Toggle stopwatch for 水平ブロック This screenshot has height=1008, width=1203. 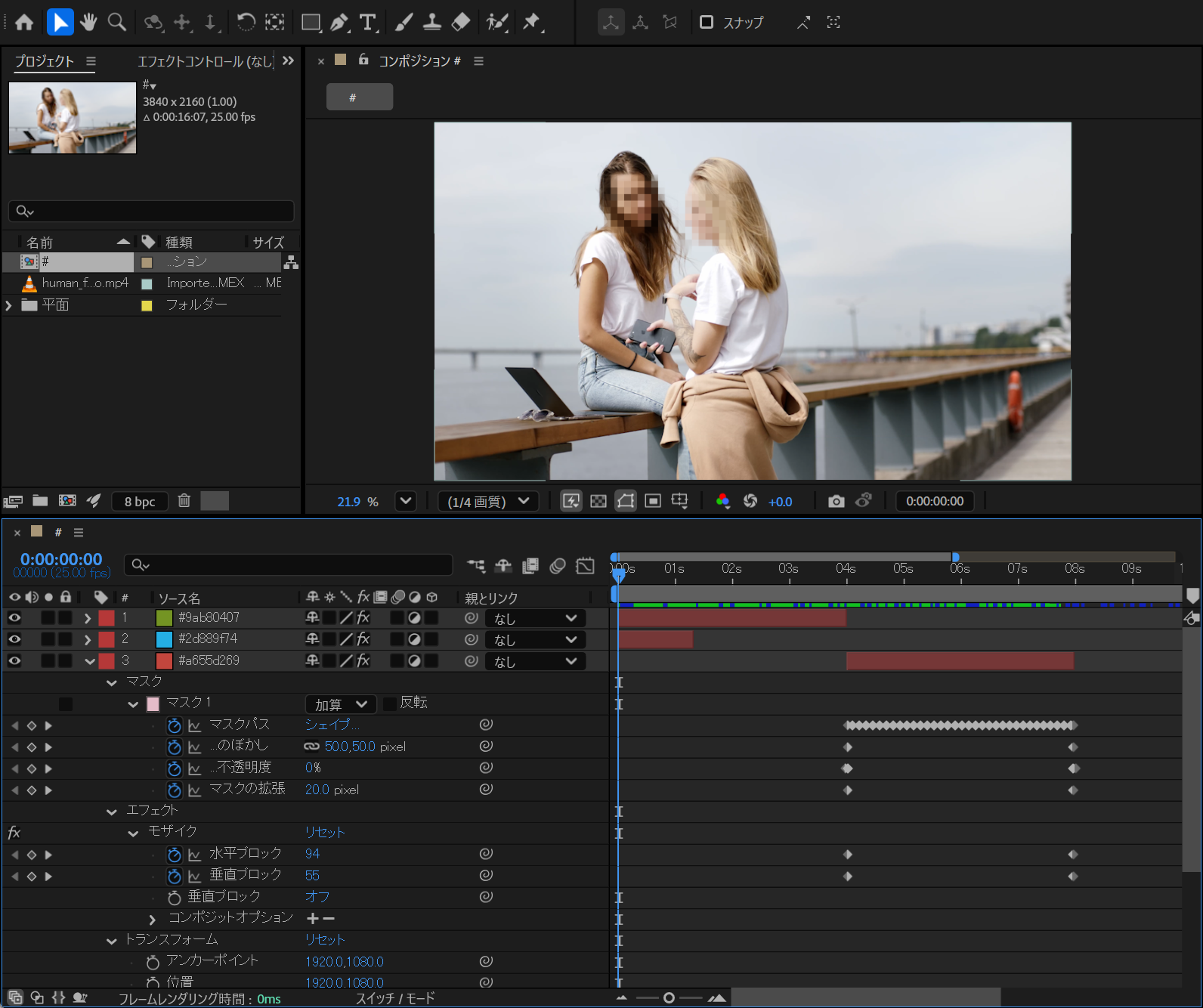coord(175,855)
